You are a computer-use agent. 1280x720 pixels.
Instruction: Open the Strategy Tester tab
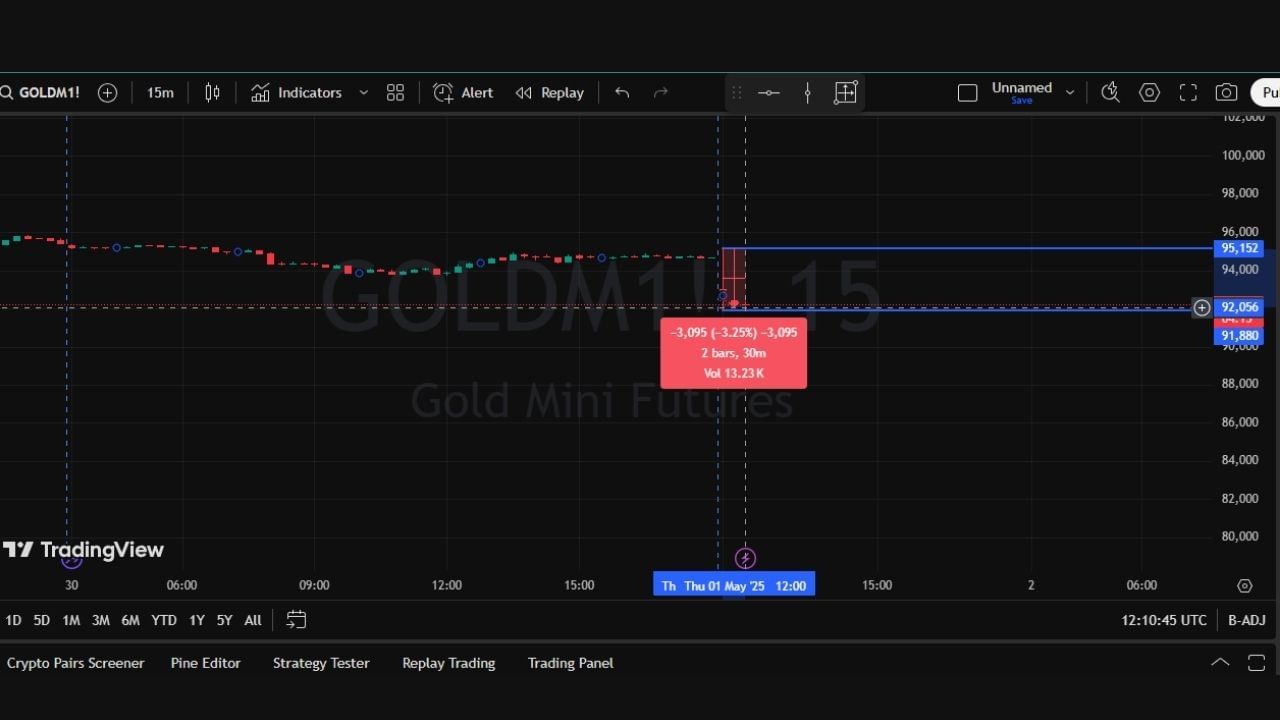point(321,663)
